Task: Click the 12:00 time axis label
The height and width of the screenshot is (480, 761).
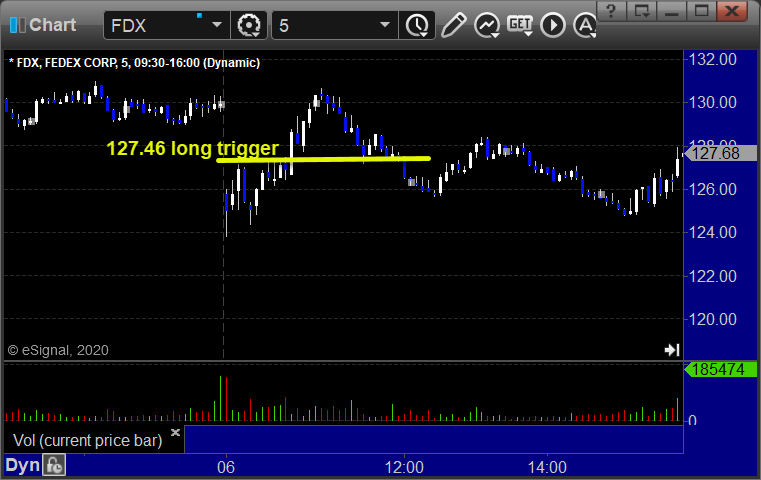Action: pos(404,467)
